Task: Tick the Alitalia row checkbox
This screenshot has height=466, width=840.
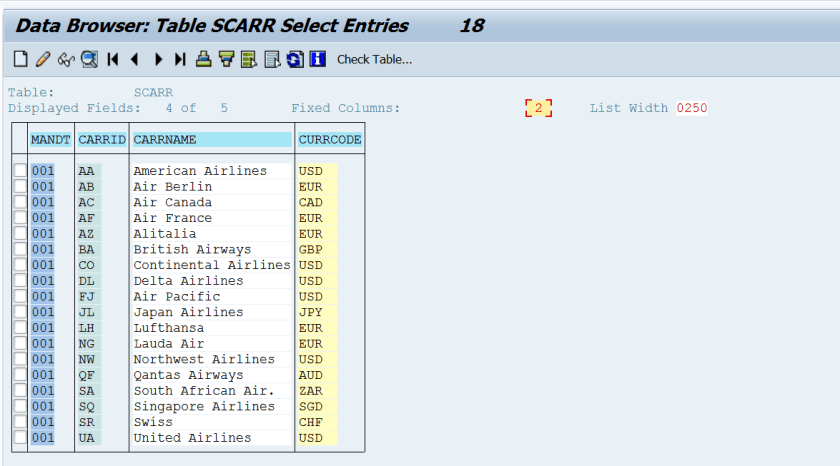Action: (x=20, y=233)
